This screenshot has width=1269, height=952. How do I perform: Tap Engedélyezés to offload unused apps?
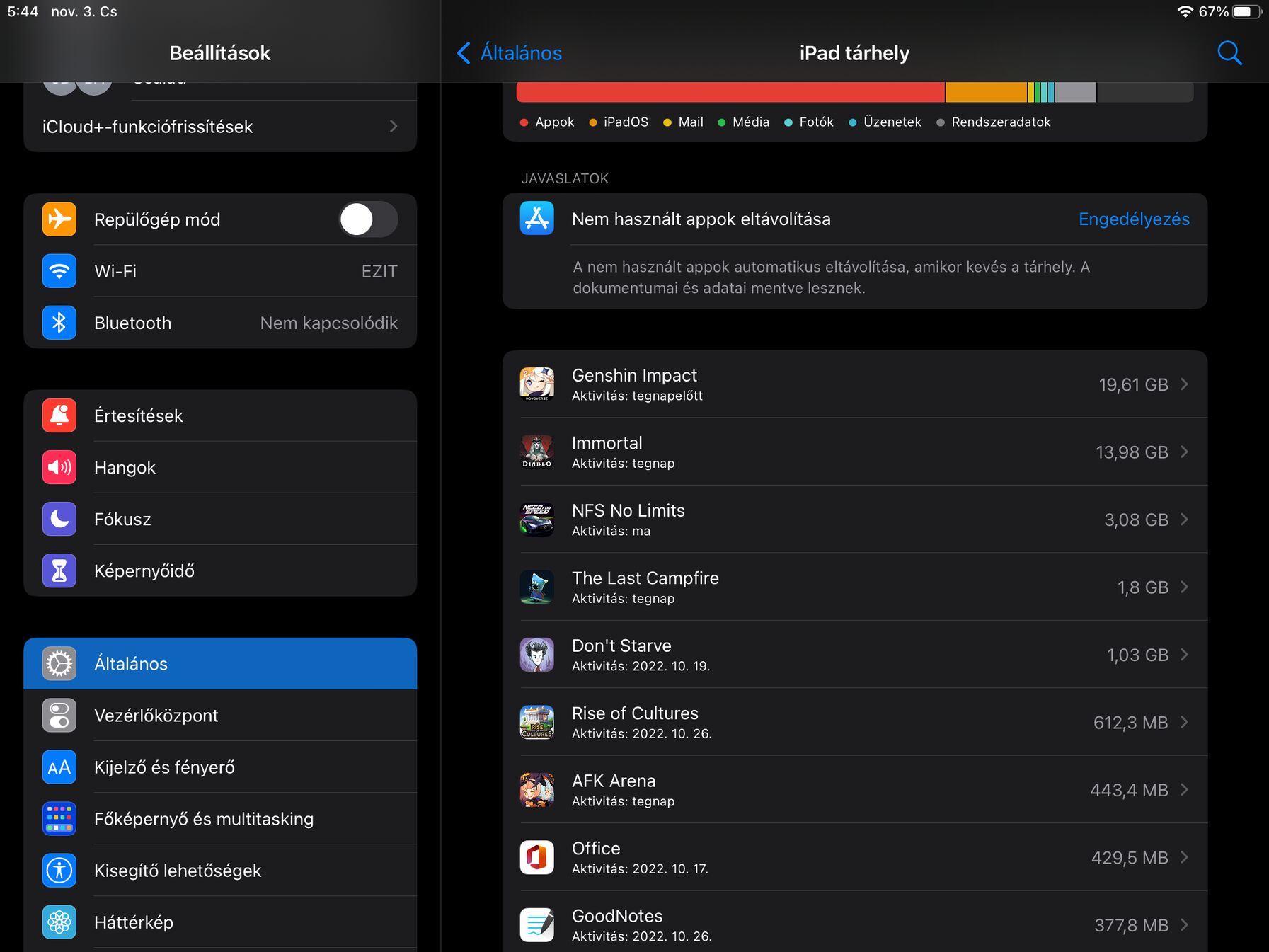(1134, 219)
